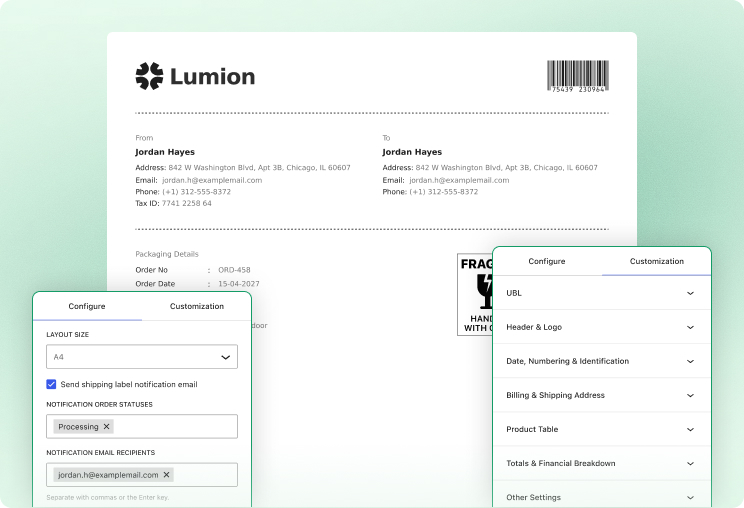Screen dimensions: 744x508
Task: Select Customization tab in right panel
Action: (x=657, y=261)
